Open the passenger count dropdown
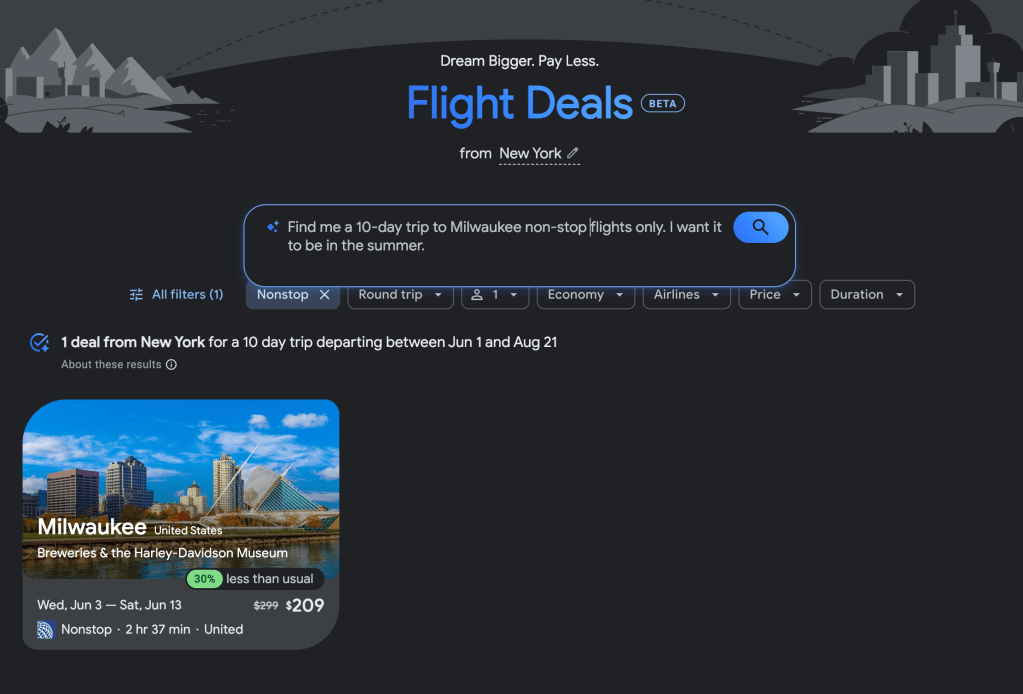Viewport: 1023px width, 694px height. 495,295
